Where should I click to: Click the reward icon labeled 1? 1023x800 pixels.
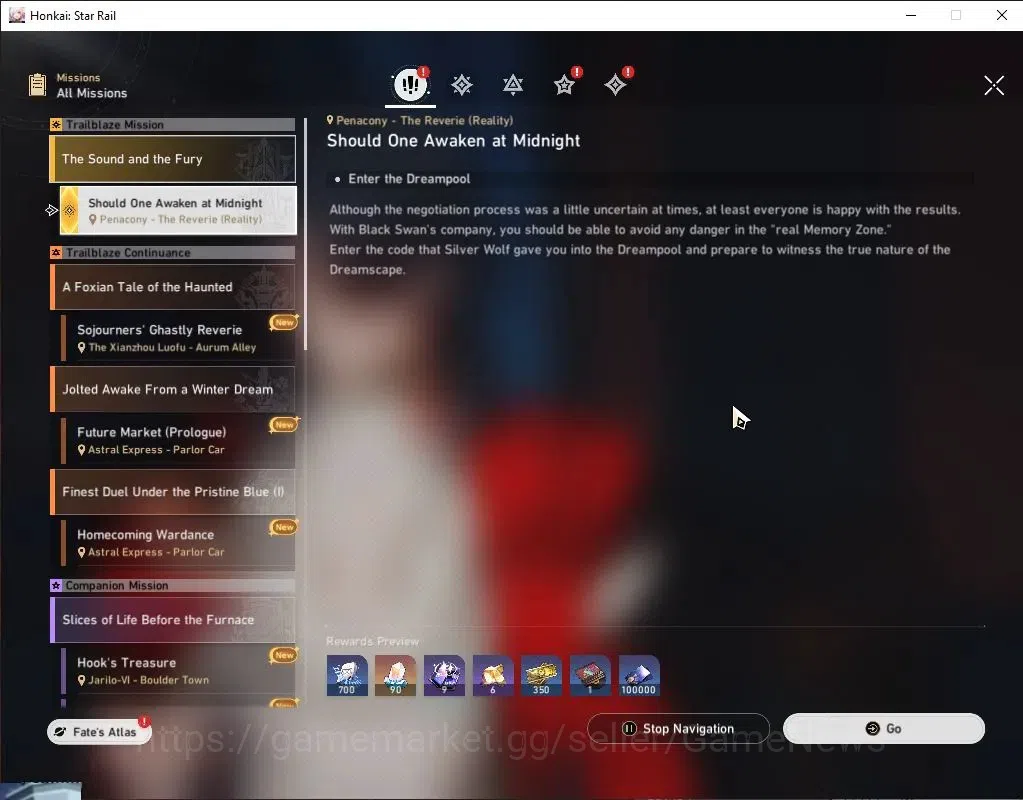(590, 675)
